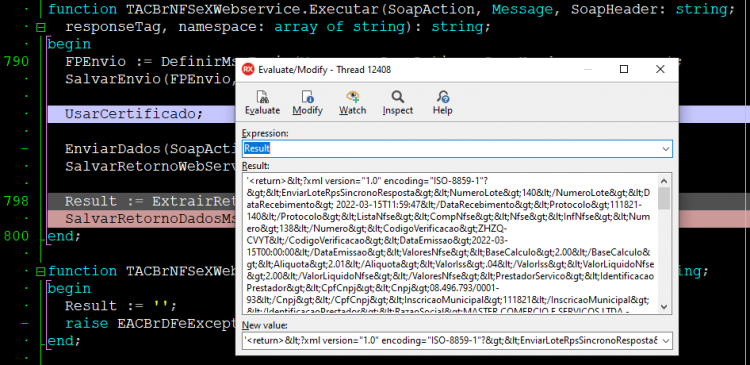This screenshot has height=365, width=750.
Task: Click the Watch toolbar button
Action: pos(353,102)
